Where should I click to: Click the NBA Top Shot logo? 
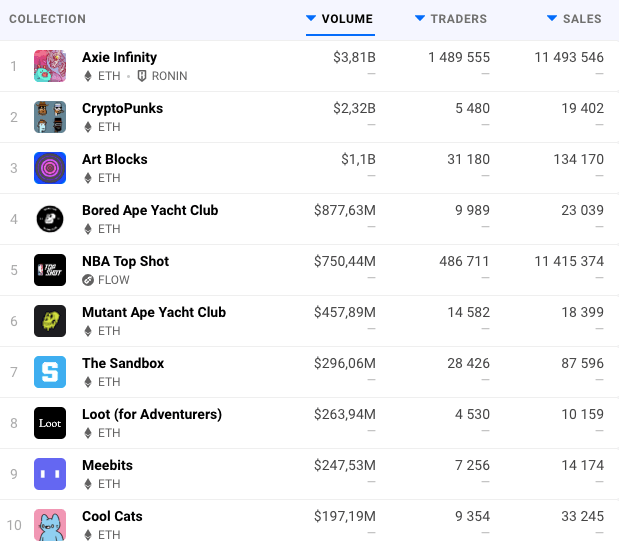point(50,270)
